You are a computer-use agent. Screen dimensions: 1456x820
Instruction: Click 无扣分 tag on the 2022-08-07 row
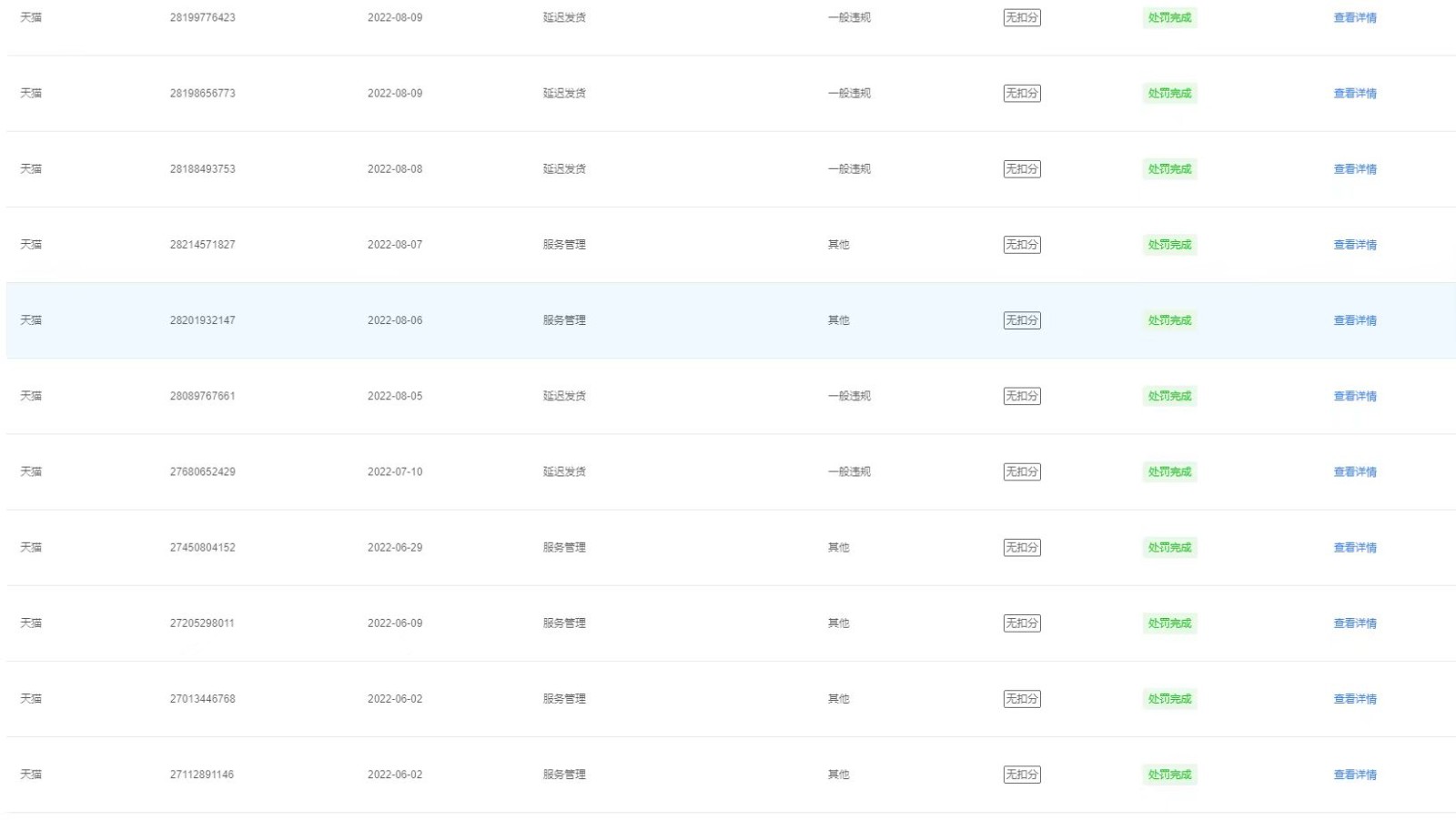point(1021,244)
